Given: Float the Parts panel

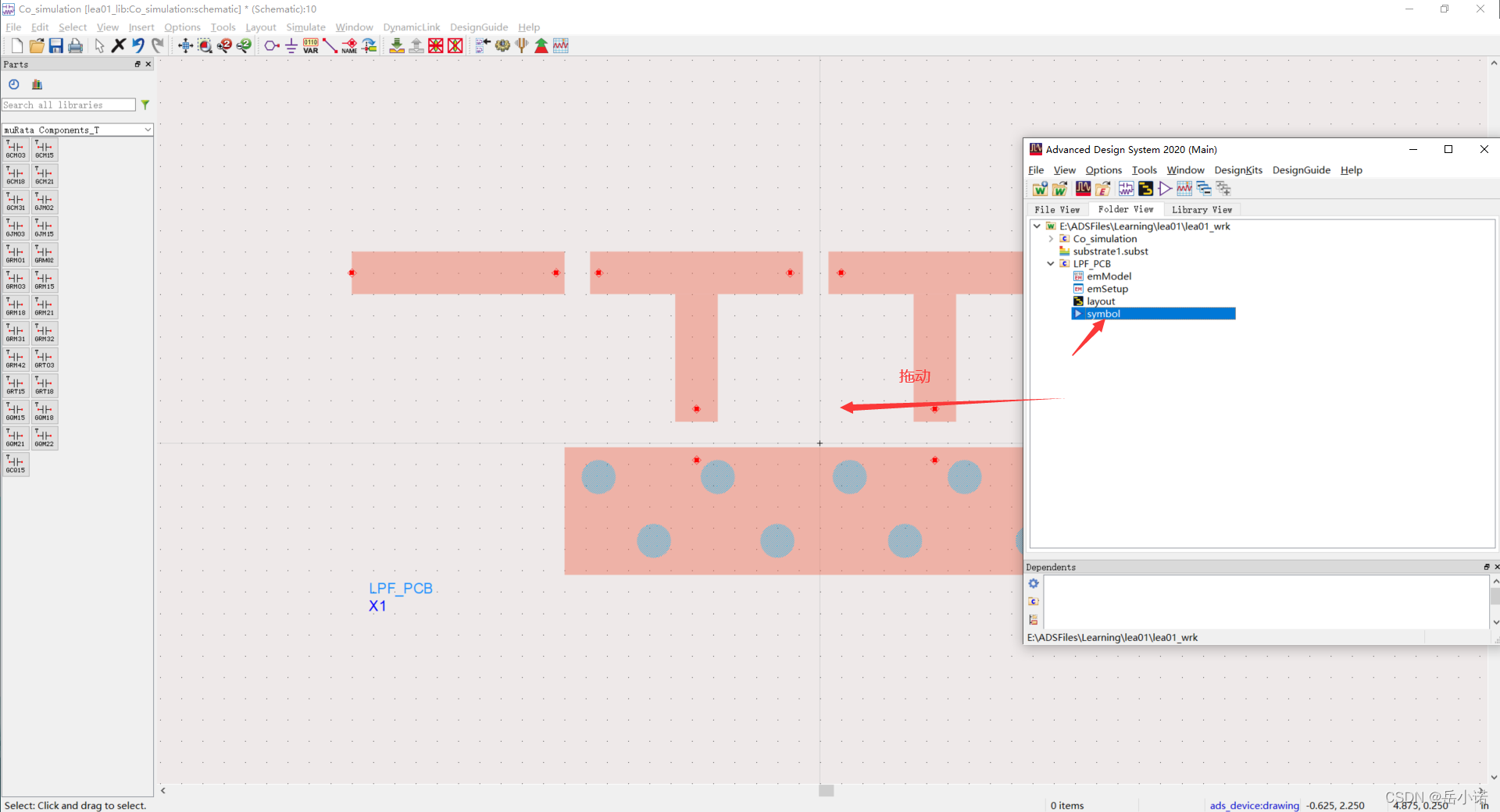Looking at the screenshot, I should tap(137, 64).
